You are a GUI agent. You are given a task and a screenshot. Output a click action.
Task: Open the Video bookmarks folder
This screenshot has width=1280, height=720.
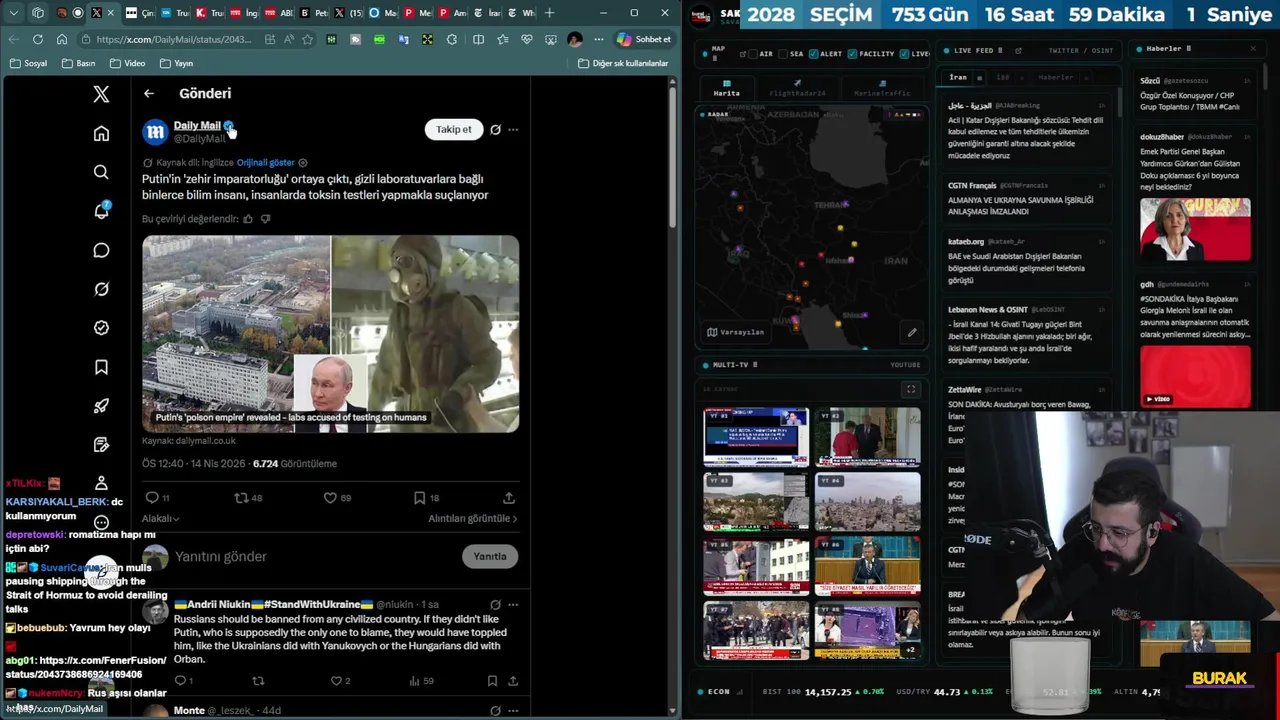tap(128, 63)
